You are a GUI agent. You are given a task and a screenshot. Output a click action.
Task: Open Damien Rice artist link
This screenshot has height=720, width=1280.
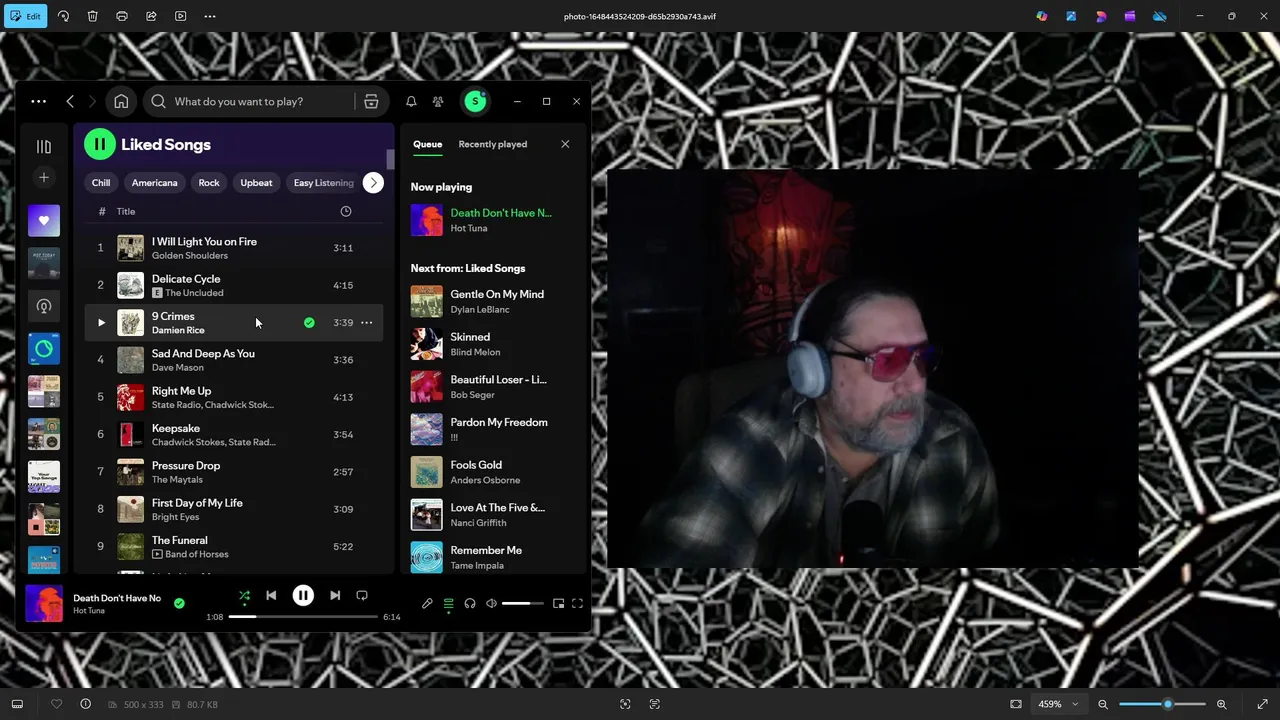178,330
